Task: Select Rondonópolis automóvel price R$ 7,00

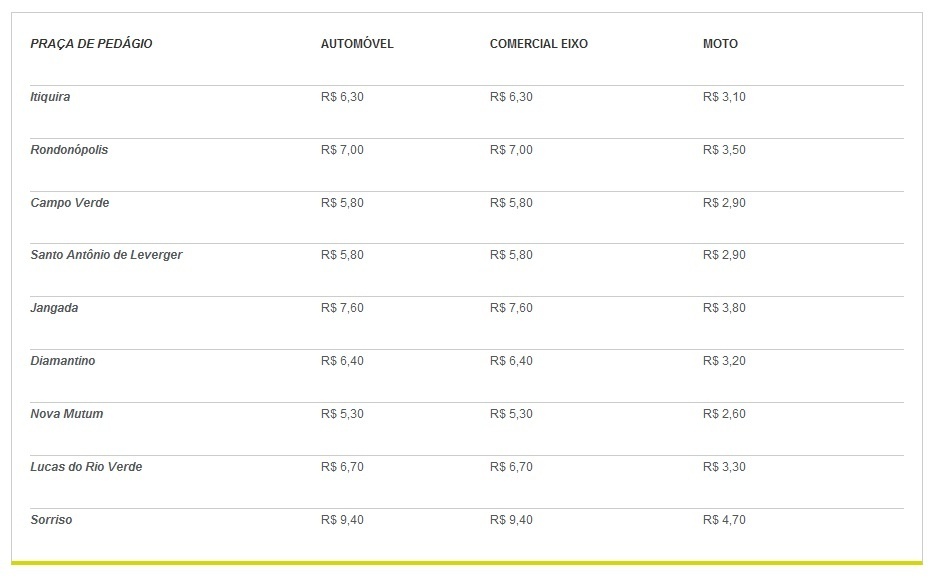Action: [x=342, y=150]
